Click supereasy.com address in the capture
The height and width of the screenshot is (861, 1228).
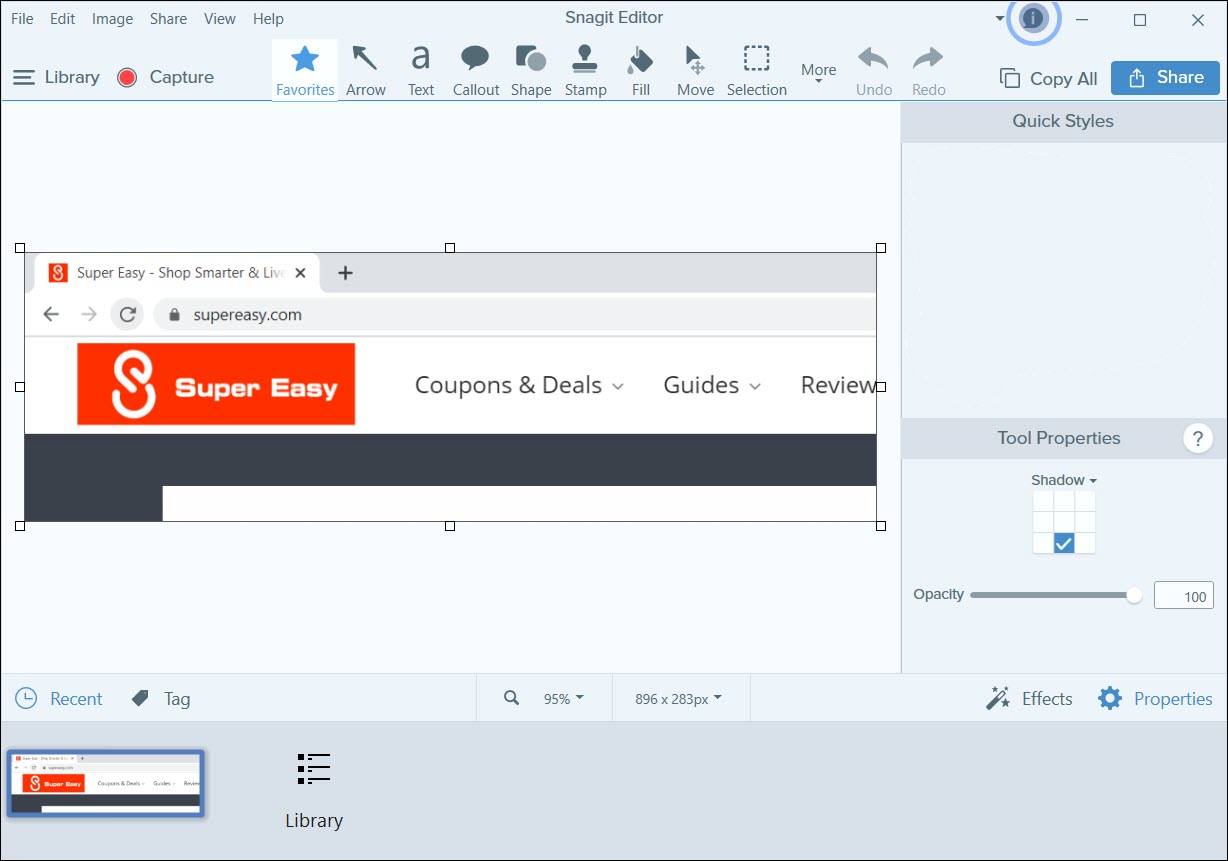point(247,315)
